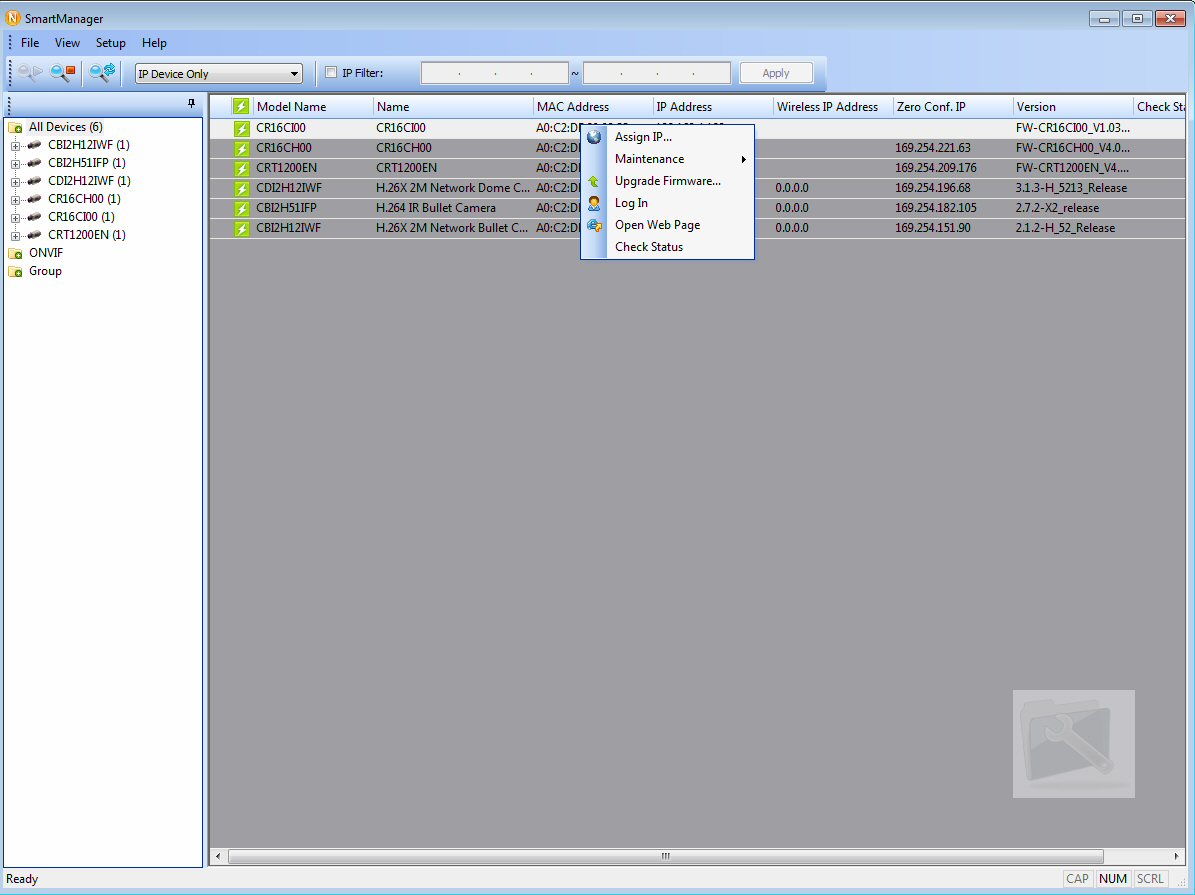Open the IP Device Only dropdown
The image size is (1195, 895).
coord(218,74)
